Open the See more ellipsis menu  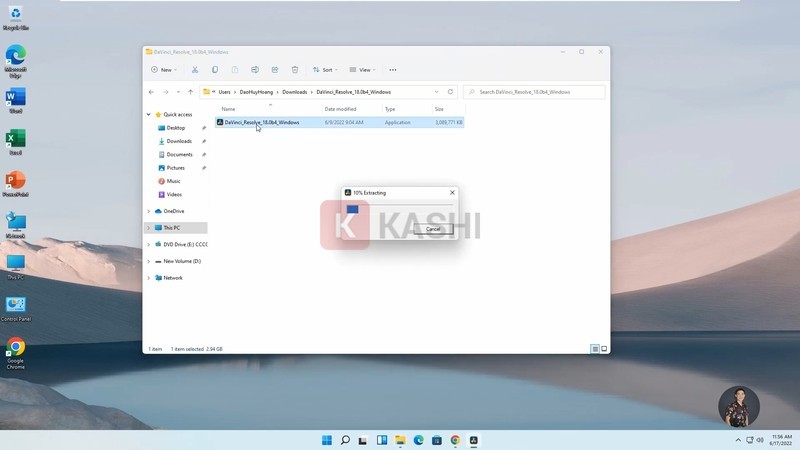[x=393, y=70]
